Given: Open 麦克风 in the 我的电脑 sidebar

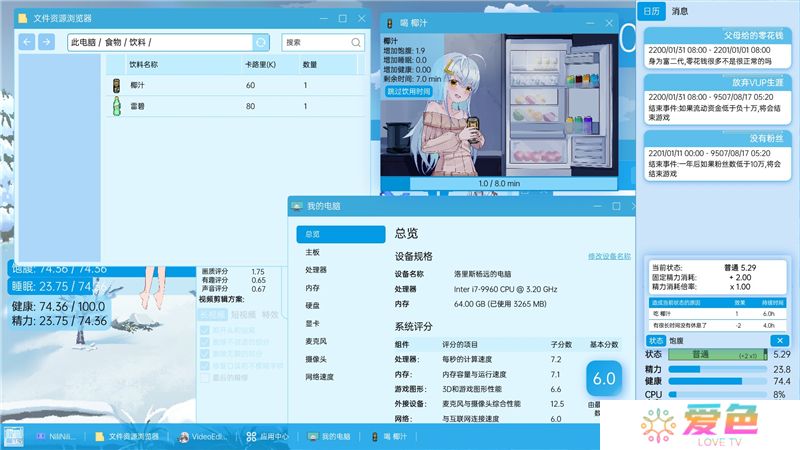Looking at the screenshot, I should click(x=316, y=341).
